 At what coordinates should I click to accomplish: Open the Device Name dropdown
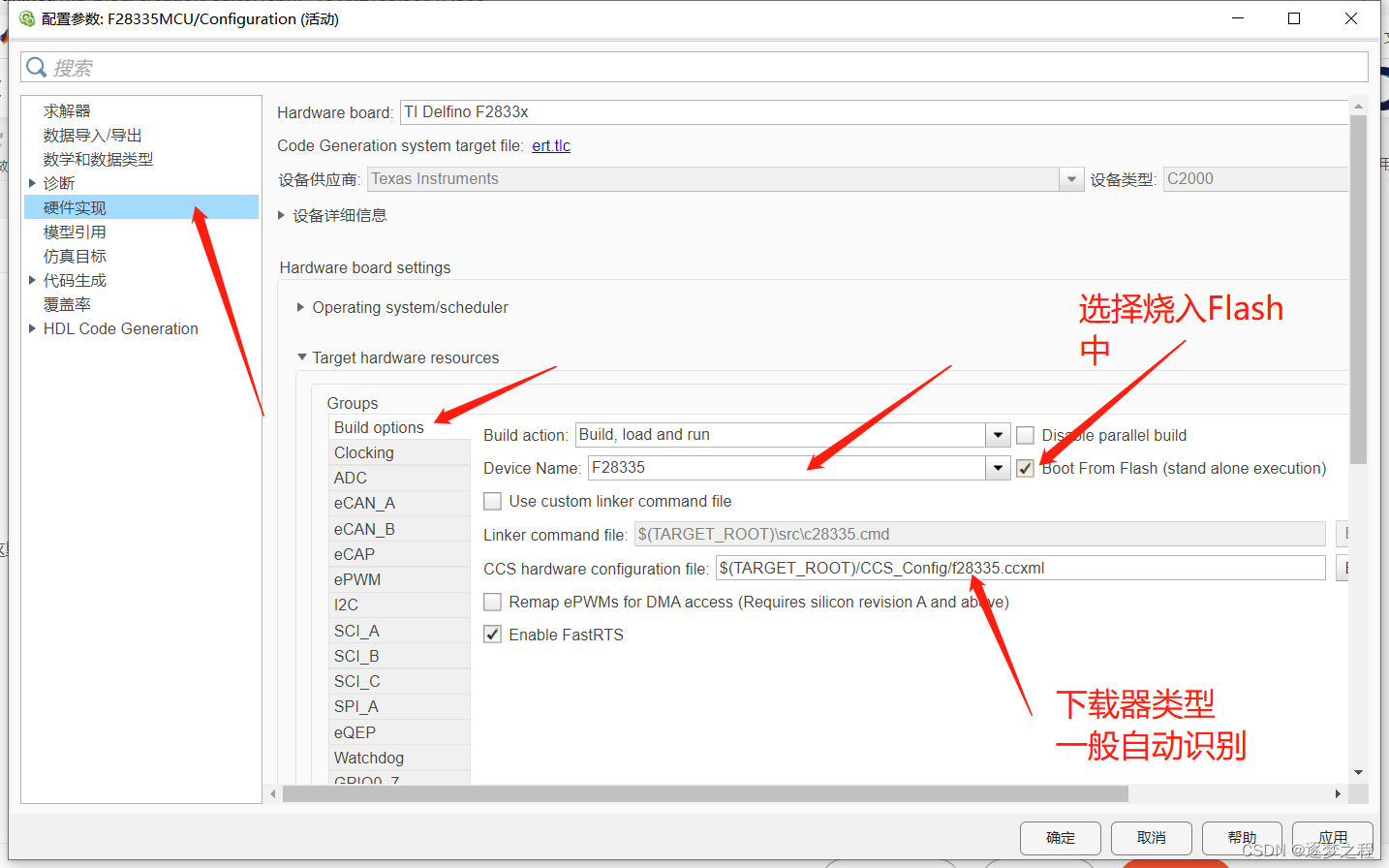pos(997,468)
